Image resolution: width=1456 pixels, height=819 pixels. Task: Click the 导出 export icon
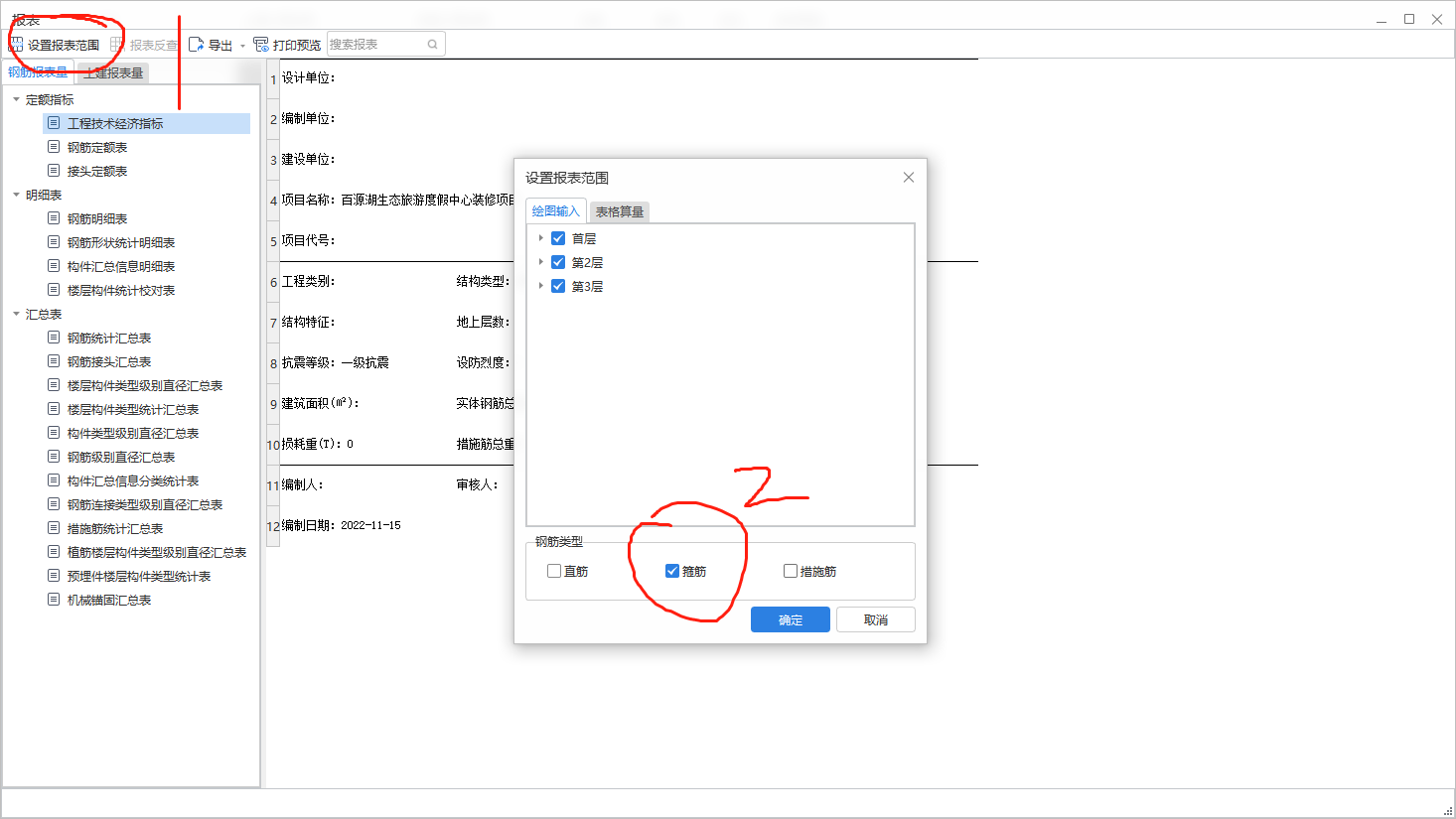[197, 45]
